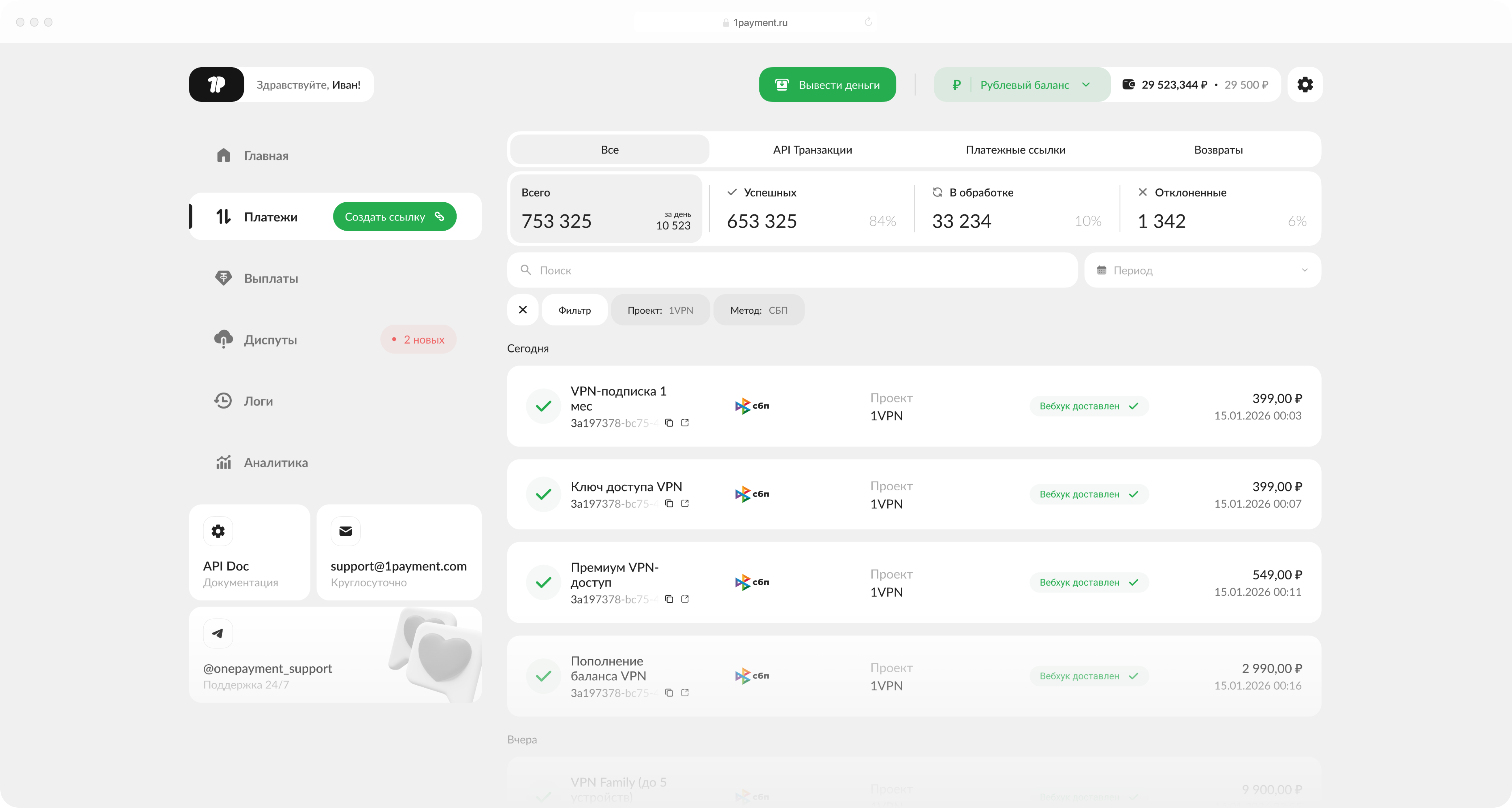
Task: Click inside the Поиск search field
Action: (704, 270)
